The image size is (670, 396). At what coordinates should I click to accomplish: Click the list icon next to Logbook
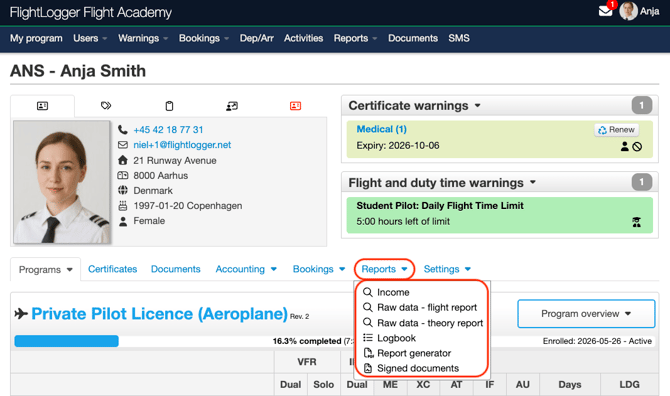(367, 338)
